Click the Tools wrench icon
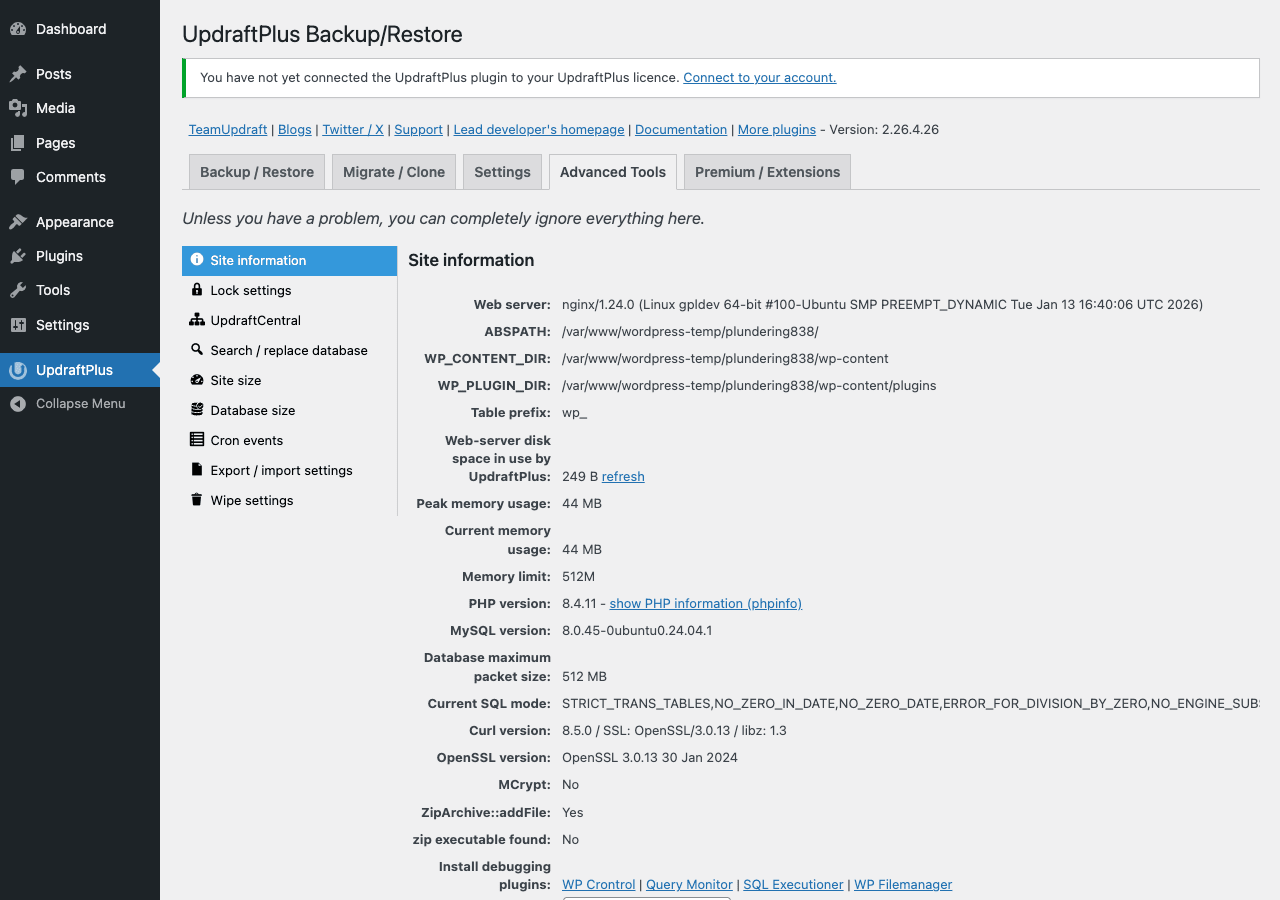This screenshot has height=900, width=1280. pos(18,290)
